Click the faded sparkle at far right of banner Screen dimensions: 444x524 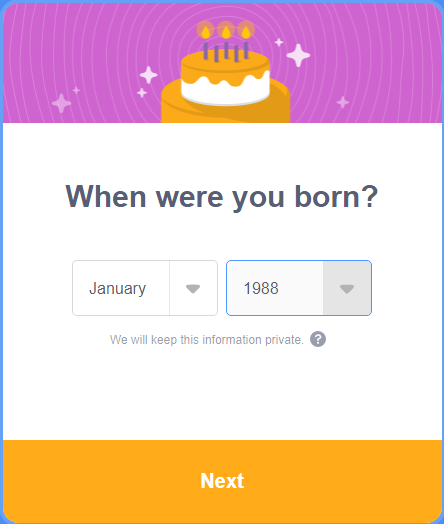pyautogui.click(x=343, y=102)
